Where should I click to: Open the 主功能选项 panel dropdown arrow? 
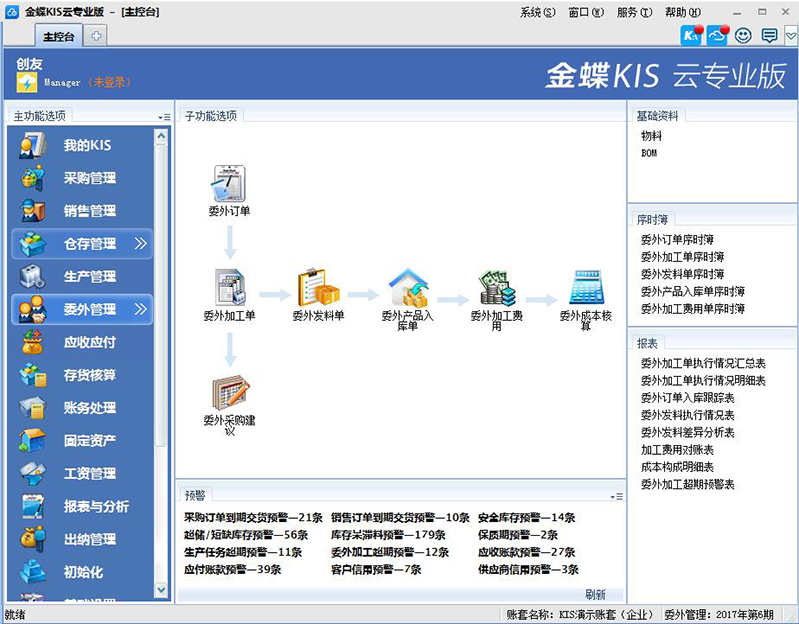[163, 117]
